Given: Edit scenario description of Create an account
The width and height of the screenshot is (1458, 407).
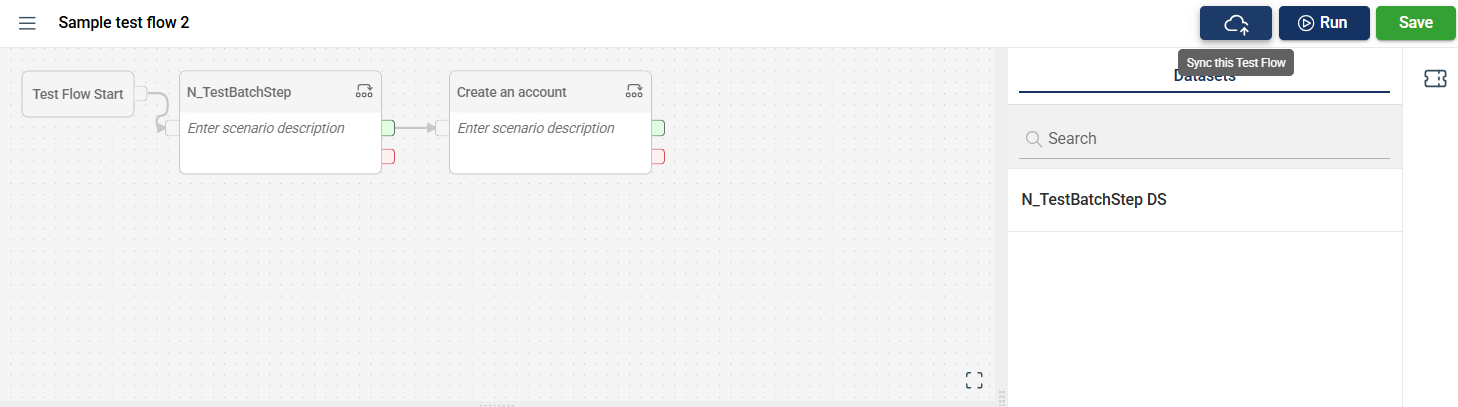Looking at the screenshot, I should (536, 128).
